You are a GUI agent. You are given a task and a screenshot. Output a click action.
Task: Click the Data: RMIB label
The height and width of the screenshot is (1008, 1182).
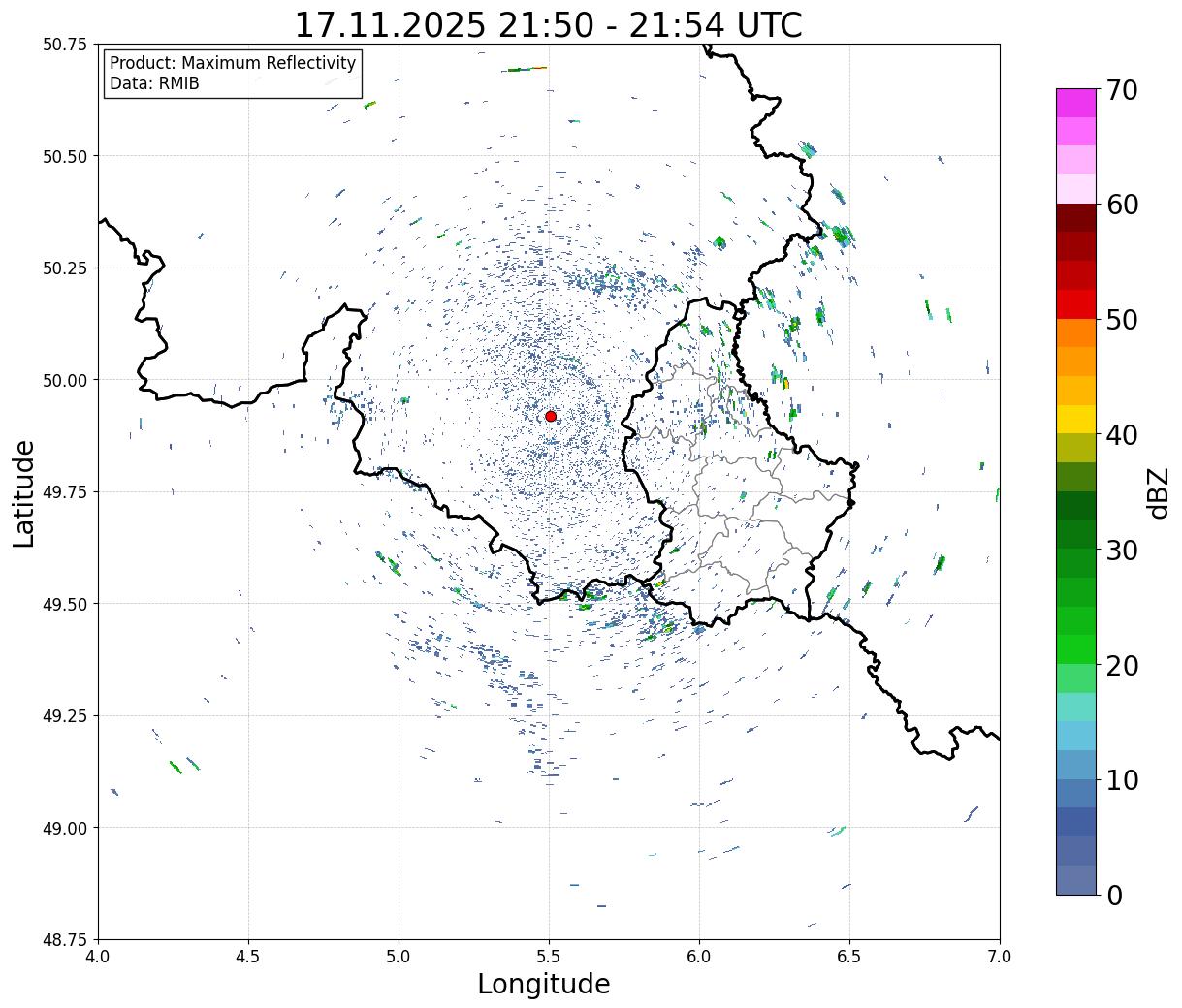154,83
